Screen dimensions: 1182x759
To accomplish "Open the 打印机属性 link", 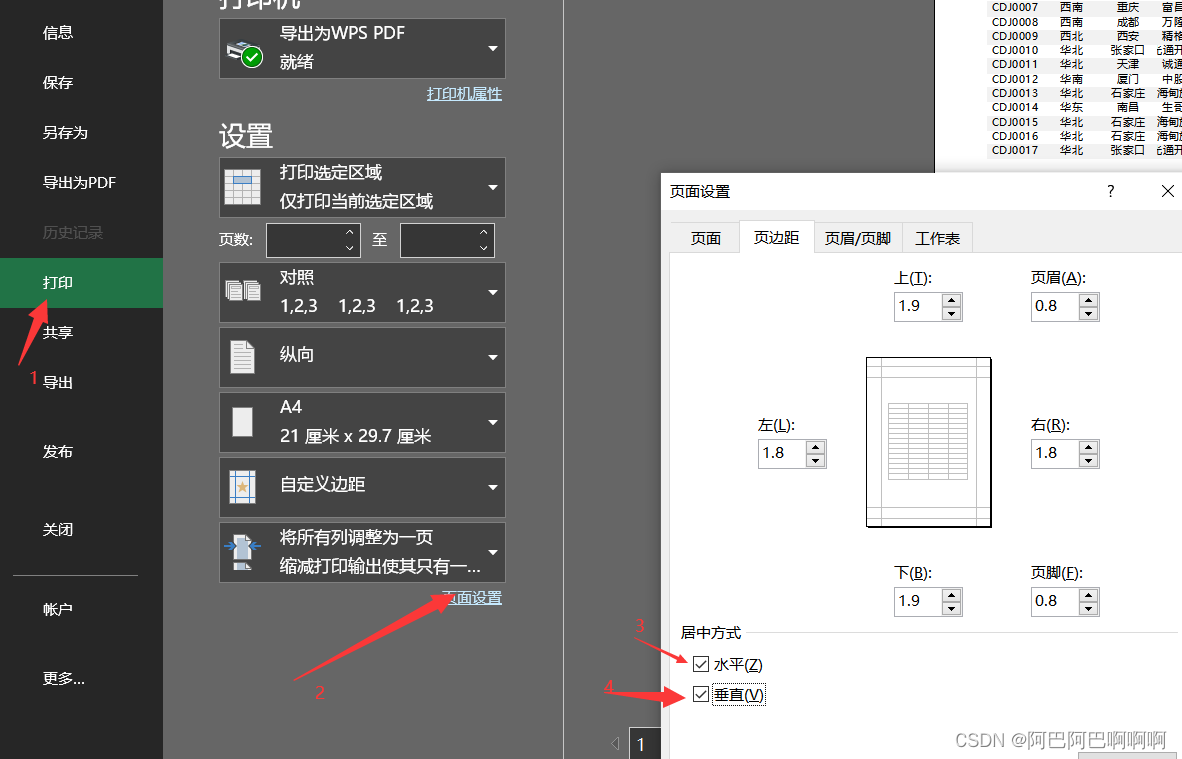I will click(x=464, y=92).
